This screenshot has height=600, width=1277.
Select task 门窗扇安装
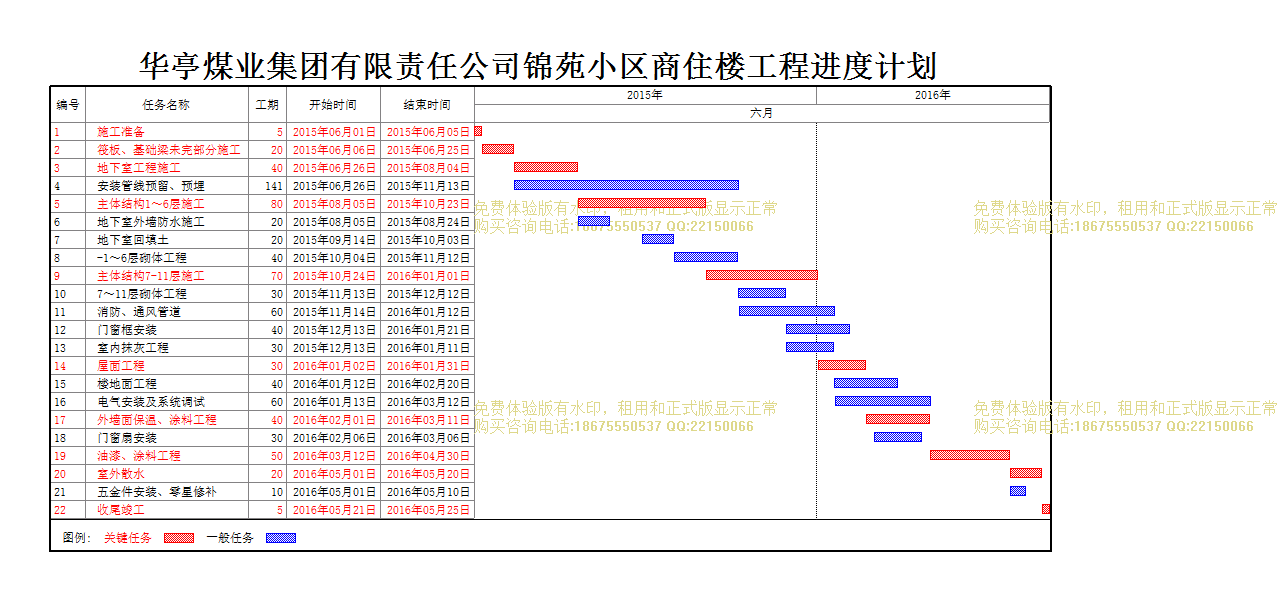(x=127, y=437)
